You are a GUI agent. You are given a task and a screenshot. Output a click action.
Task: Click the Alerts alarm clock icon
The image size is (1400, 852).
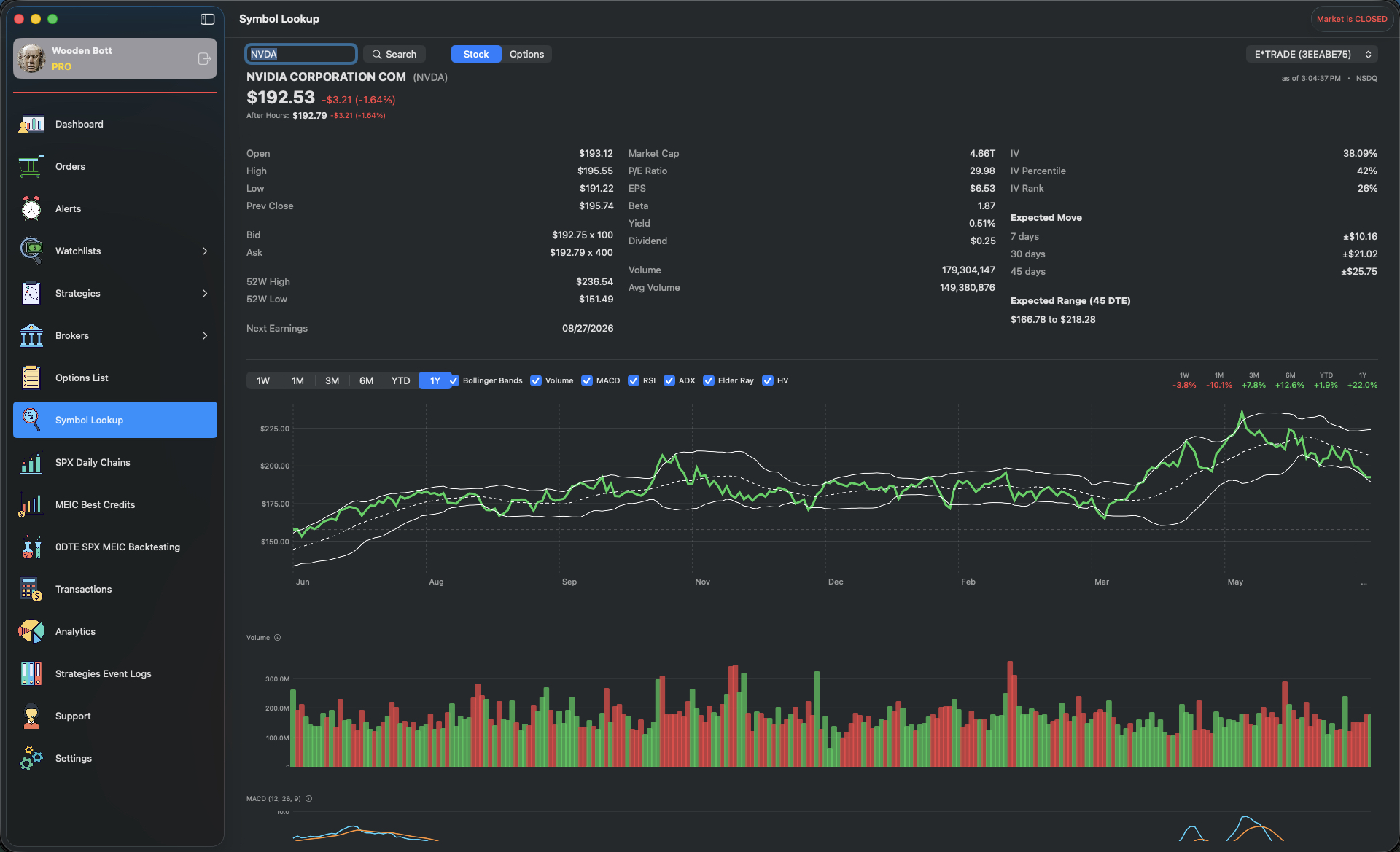[x=31, y=208]
